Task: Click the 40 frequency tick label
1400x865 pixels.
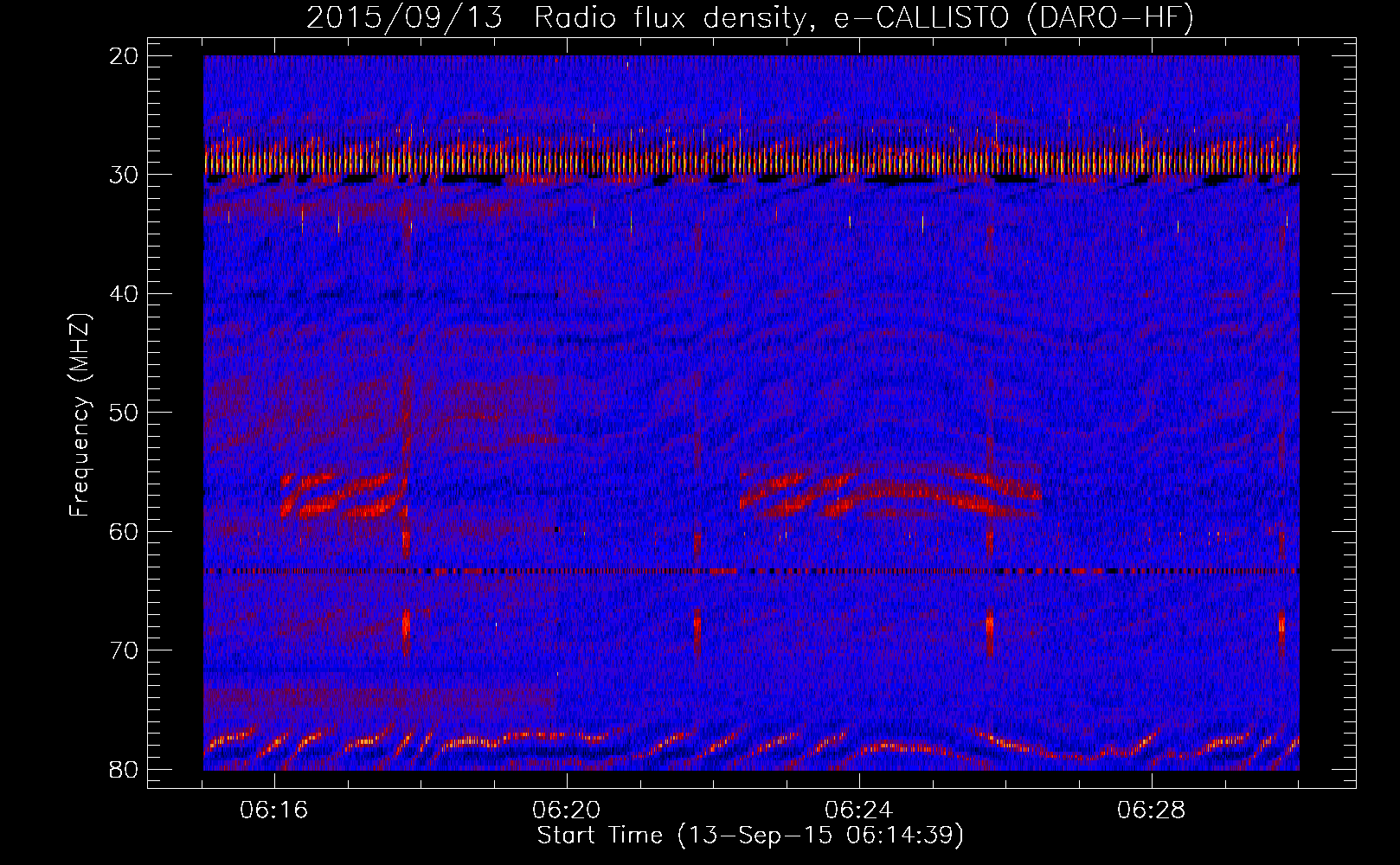Action: (125, 294)
